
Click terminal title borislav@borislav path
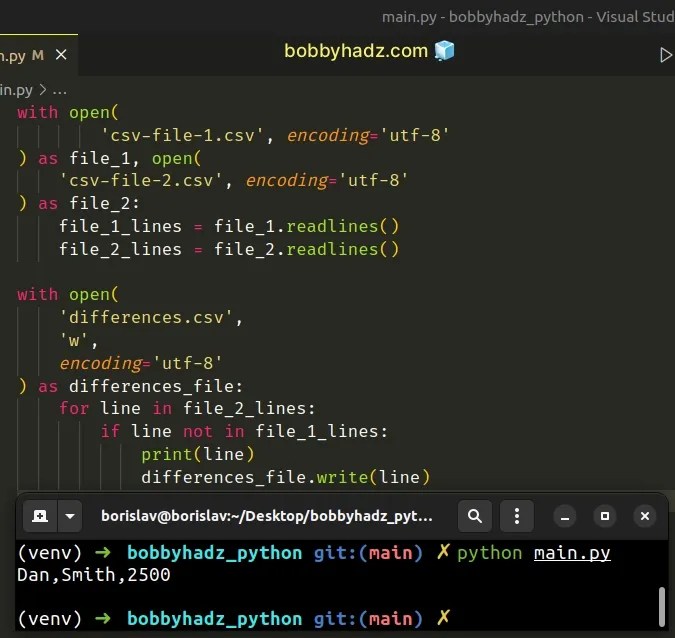pyautogui.click(x=266, y=516)
